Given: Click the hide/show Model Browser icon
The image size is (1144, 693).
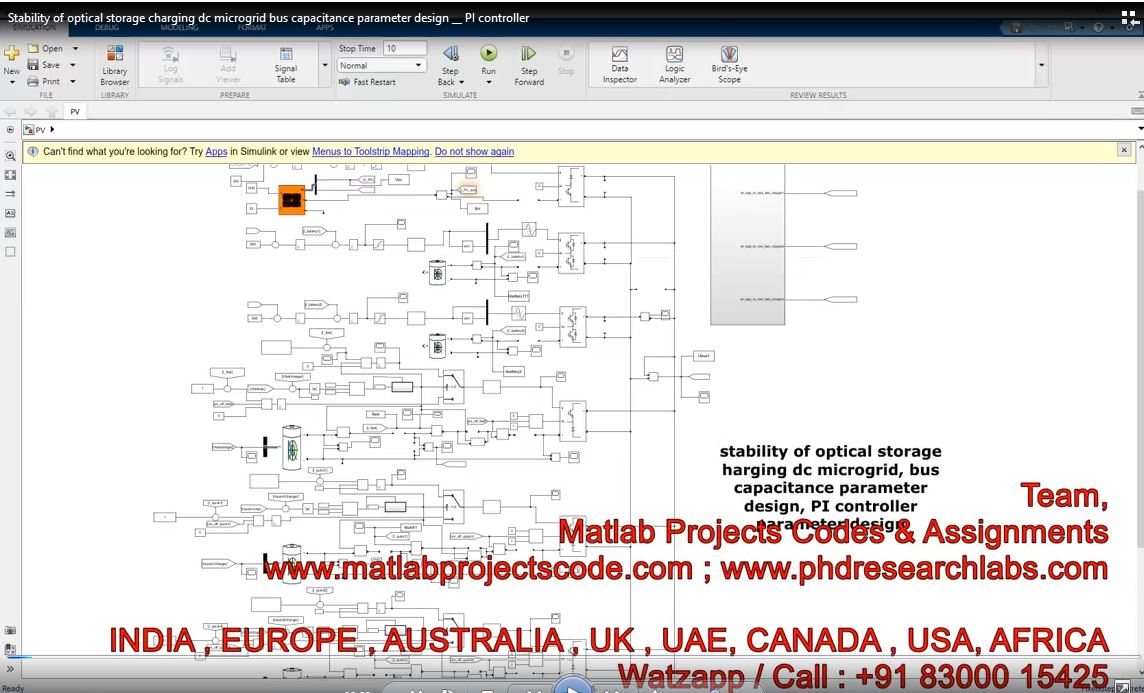Looking at the screenshot, I should click(10, 130).
